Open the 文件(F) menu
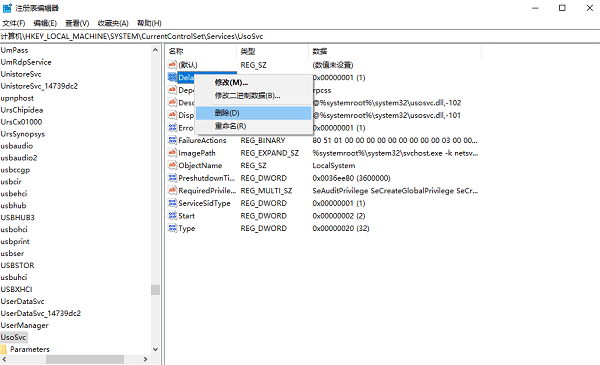The image size is (600, 365). [x=14, y=23]
